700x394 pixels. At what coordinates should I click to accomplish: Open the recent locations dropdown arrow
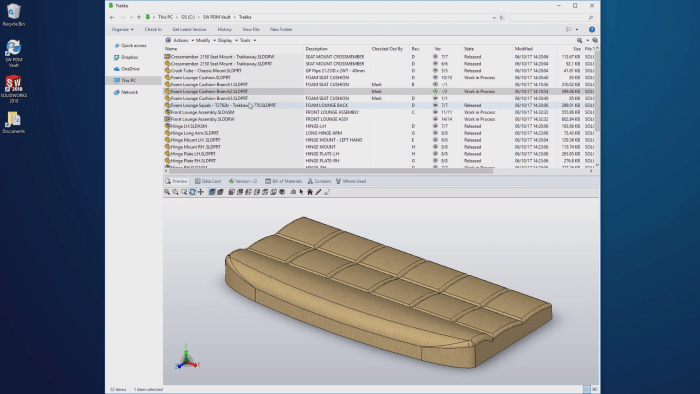131,17
